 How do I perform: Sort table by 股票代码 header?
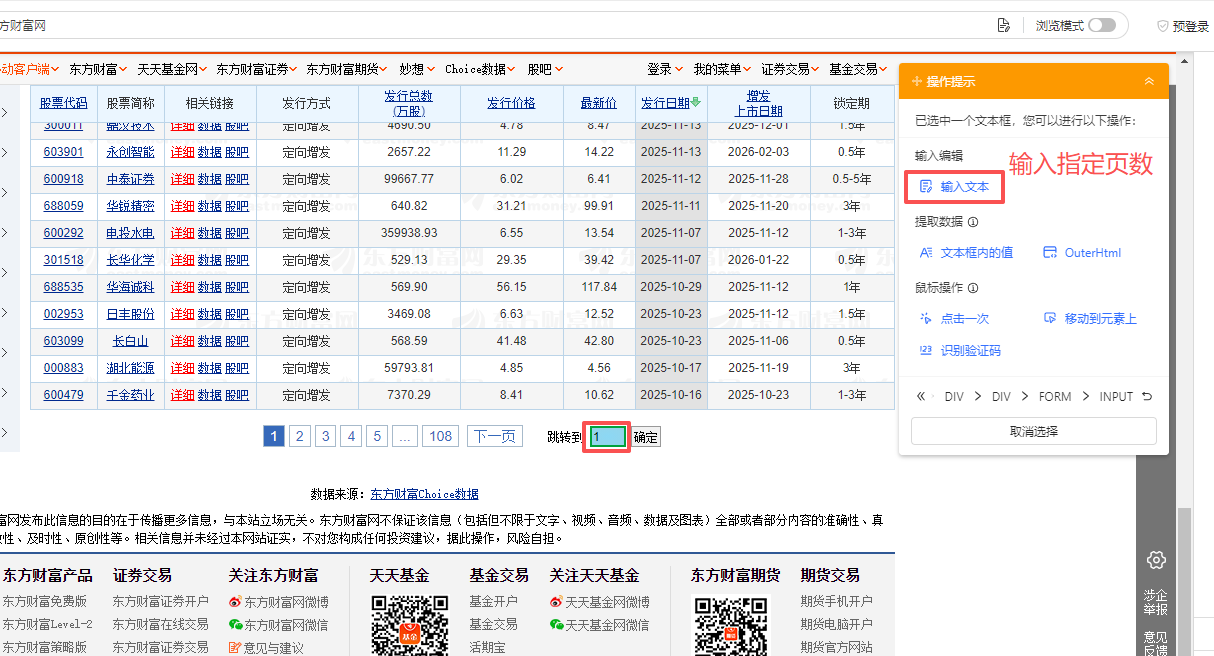(x=64, y=103)
